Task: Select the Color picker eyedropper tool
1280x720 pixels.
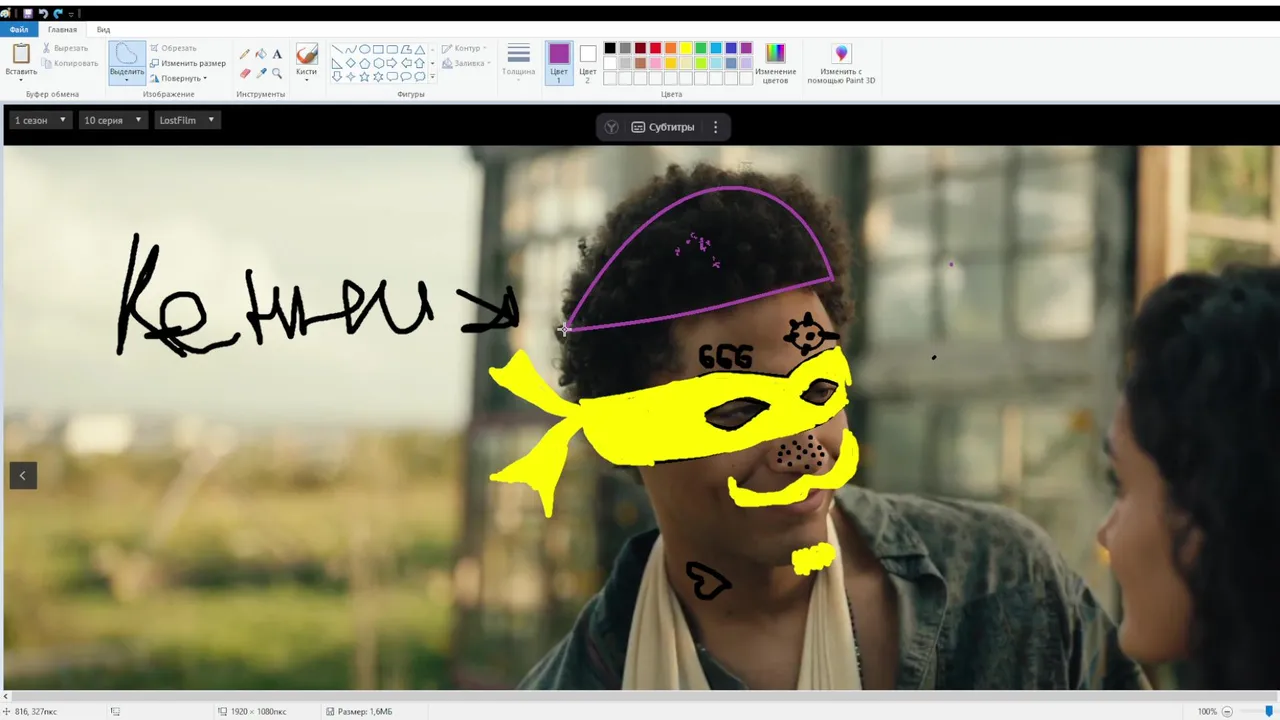Action: (x=261, y=73)
